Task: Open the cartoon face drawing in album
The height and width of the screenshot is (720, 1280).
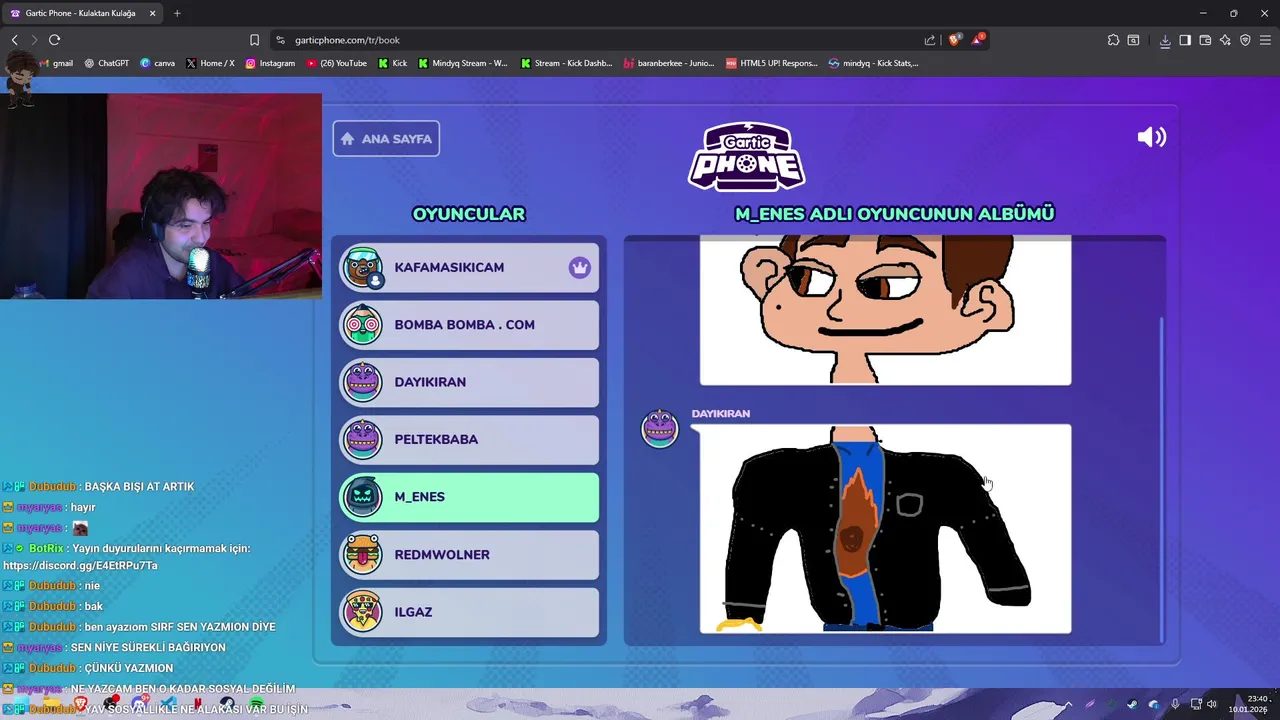Action: [885, 310]
